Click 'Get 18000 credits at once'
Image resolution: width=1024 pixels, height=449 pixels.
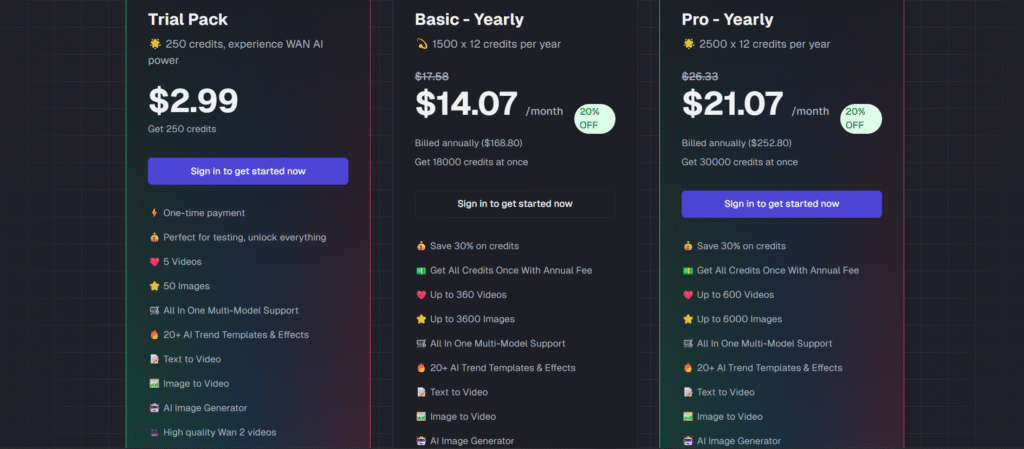(472, 162)
